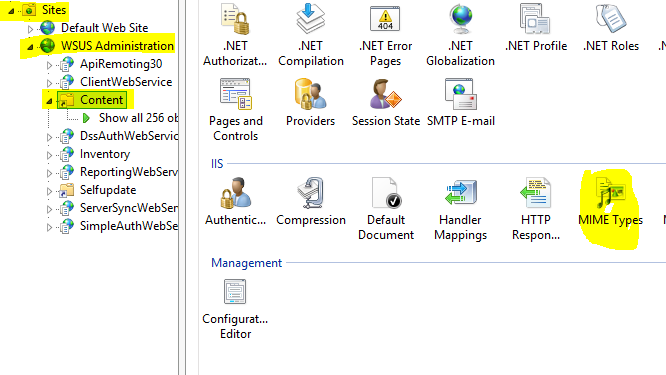Screen dimensions: 666x375
Task: Select the Selfupdate virtual directory
Action: (108, 190)
